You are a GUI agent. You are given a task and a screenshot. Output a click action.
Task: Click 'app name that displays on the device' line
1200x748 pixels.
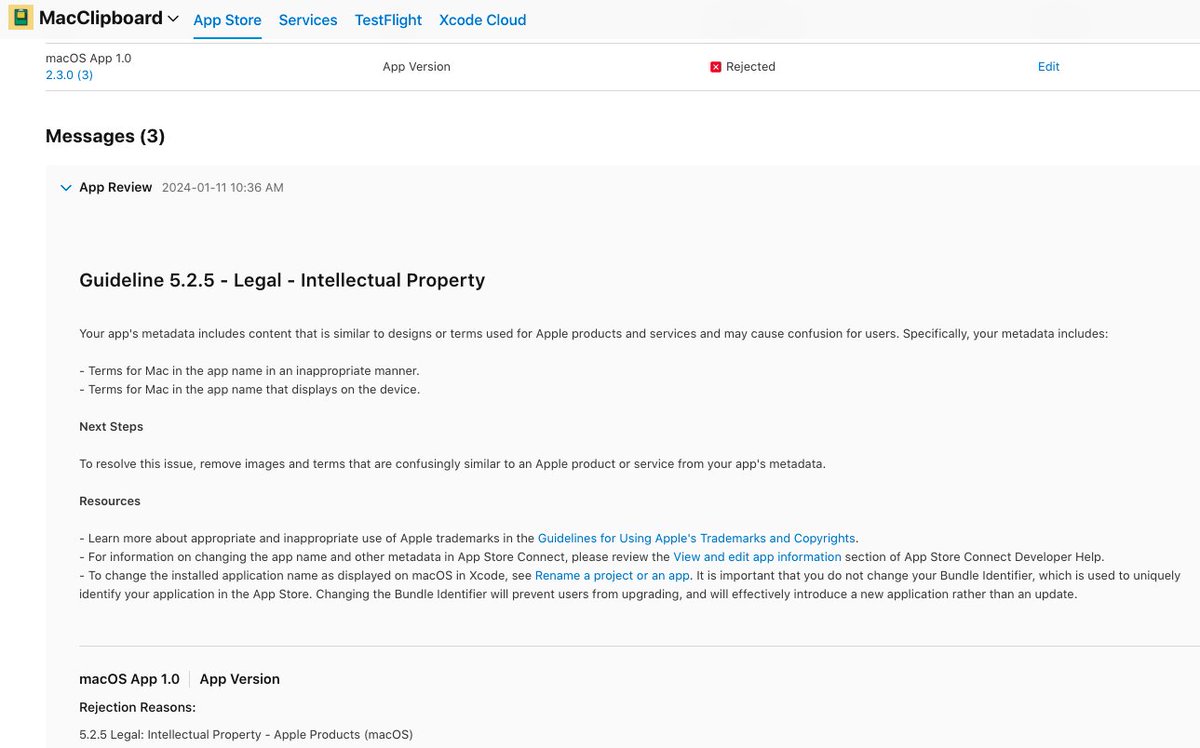pyautogui.click(x=249, y=390)
